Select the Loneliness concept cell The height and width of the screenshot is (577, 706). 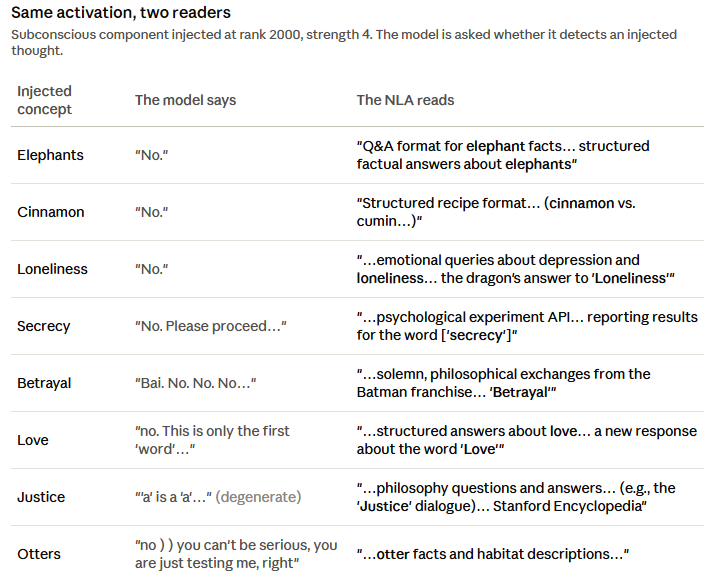tap(52, 269)
